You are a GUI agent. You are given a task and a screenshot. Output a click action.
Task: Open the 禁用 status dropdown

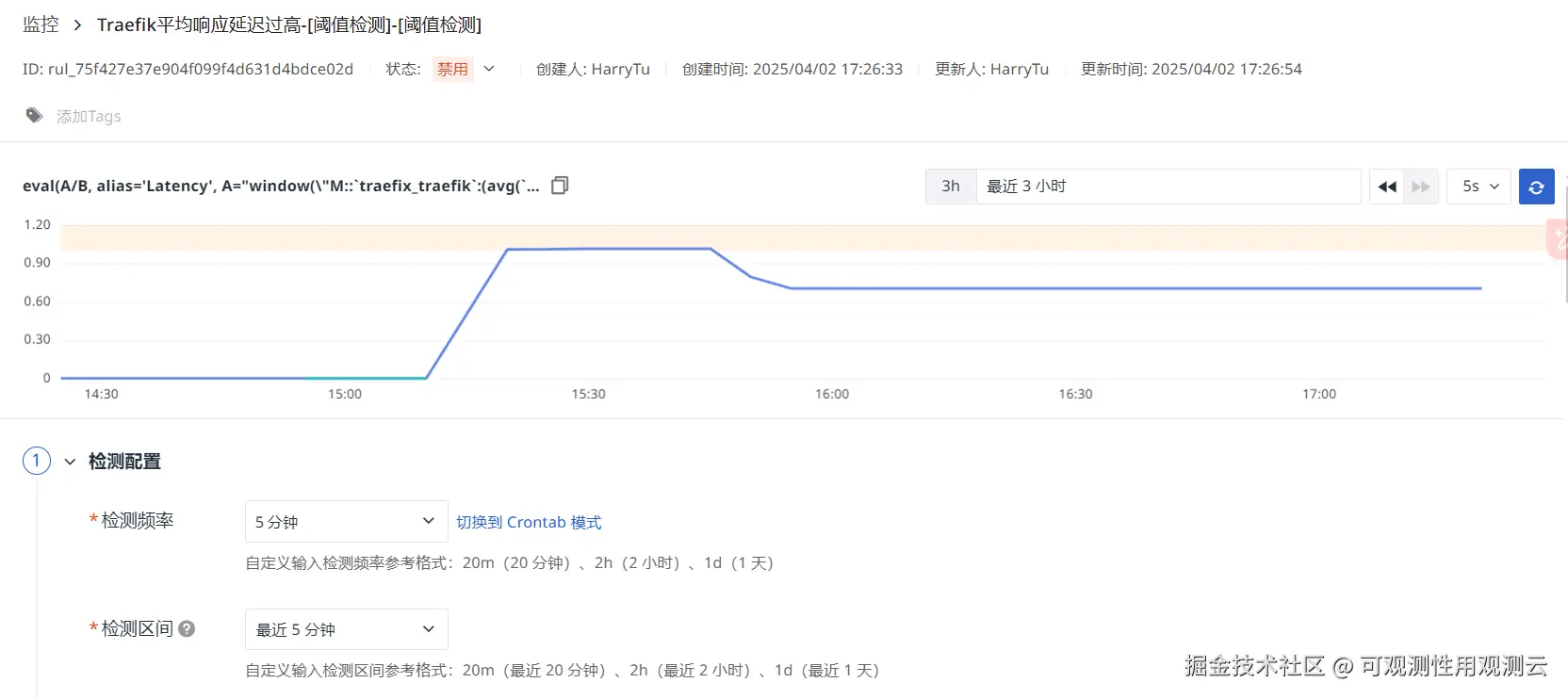489,69
